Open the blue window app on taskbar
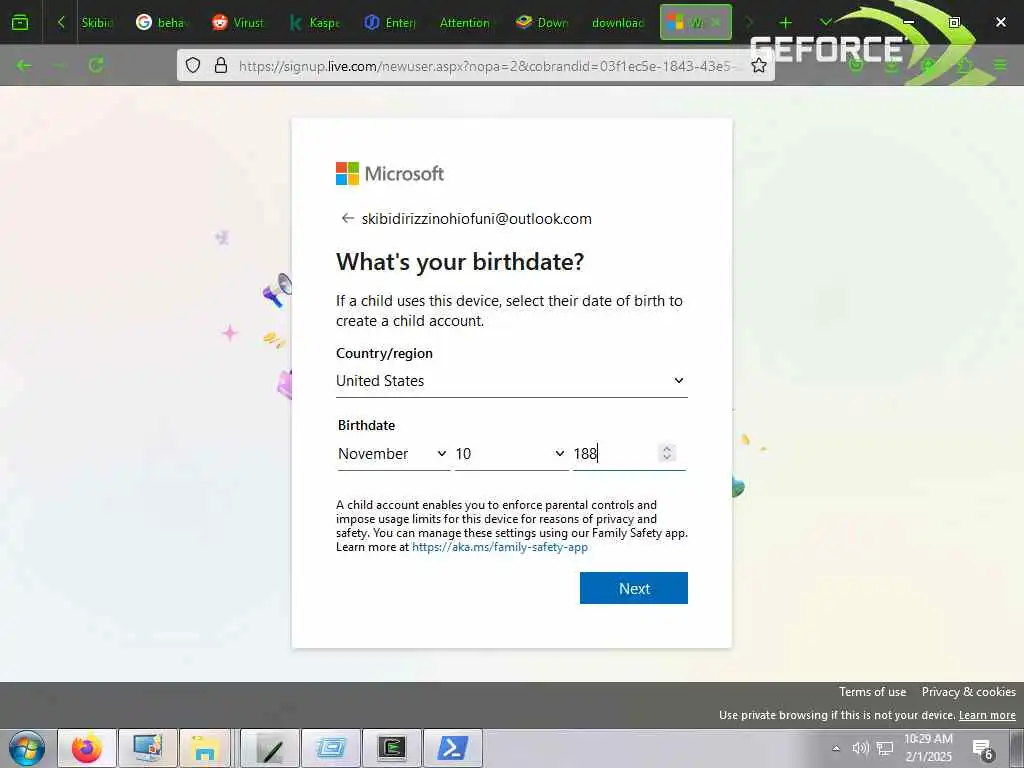Viewport: 1024px width, 768px height. (x=330, y=748)
